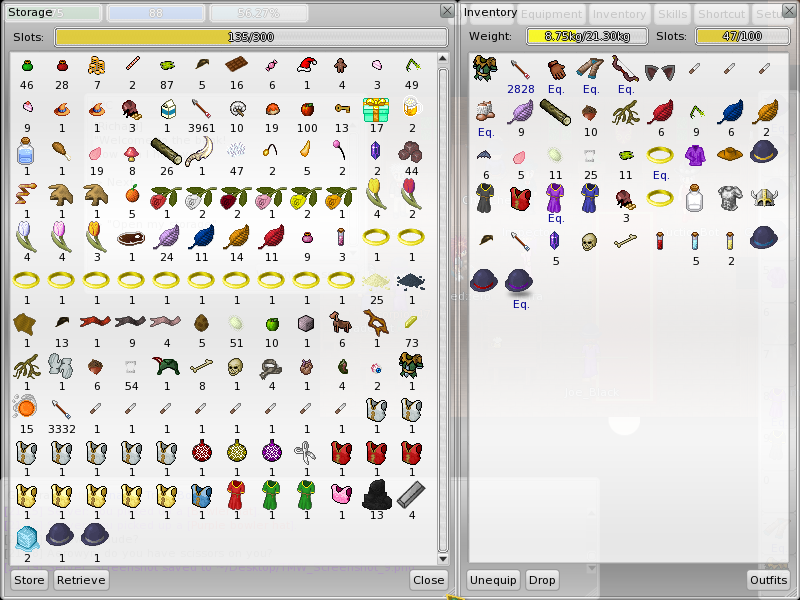The image size is (800, 600).
Task: Close the Storage window with X
Action: coord(447,10)
